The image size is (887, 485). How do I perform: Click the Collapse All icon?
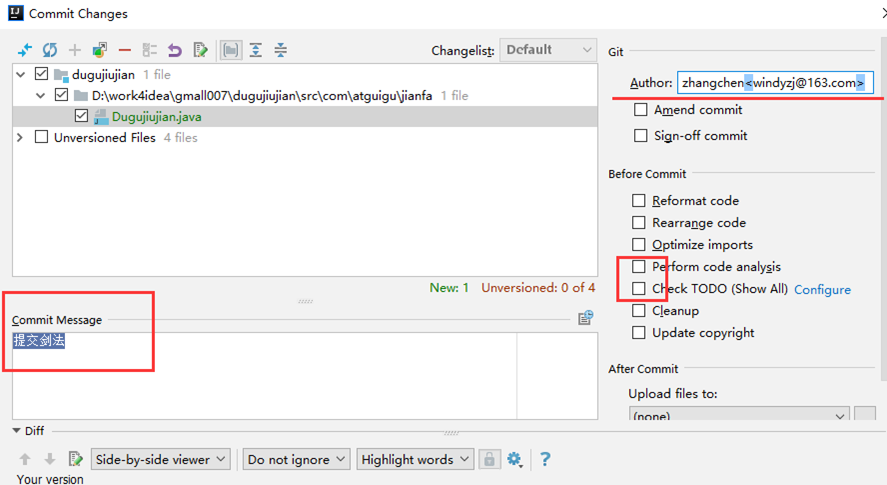[281, 50]
